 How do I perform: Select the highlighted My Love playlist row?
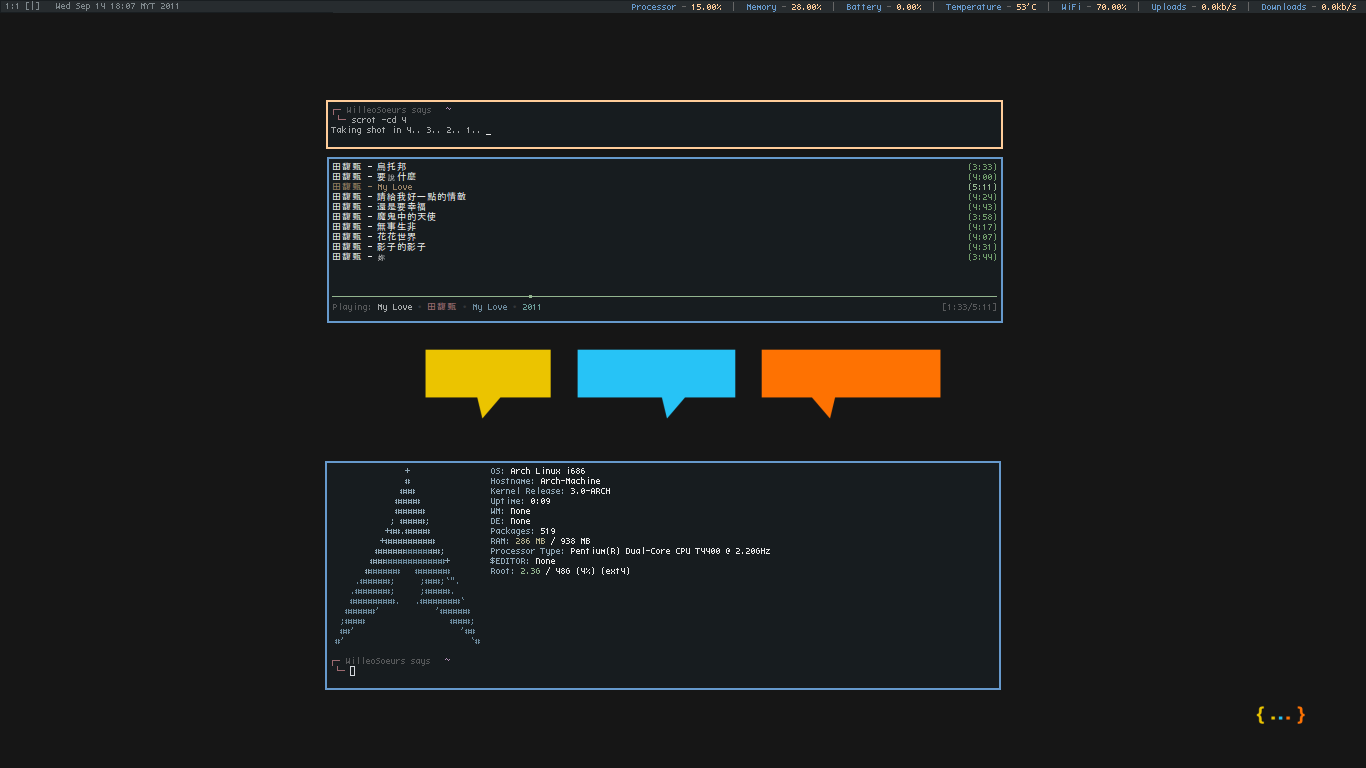[x=665, y=187]
